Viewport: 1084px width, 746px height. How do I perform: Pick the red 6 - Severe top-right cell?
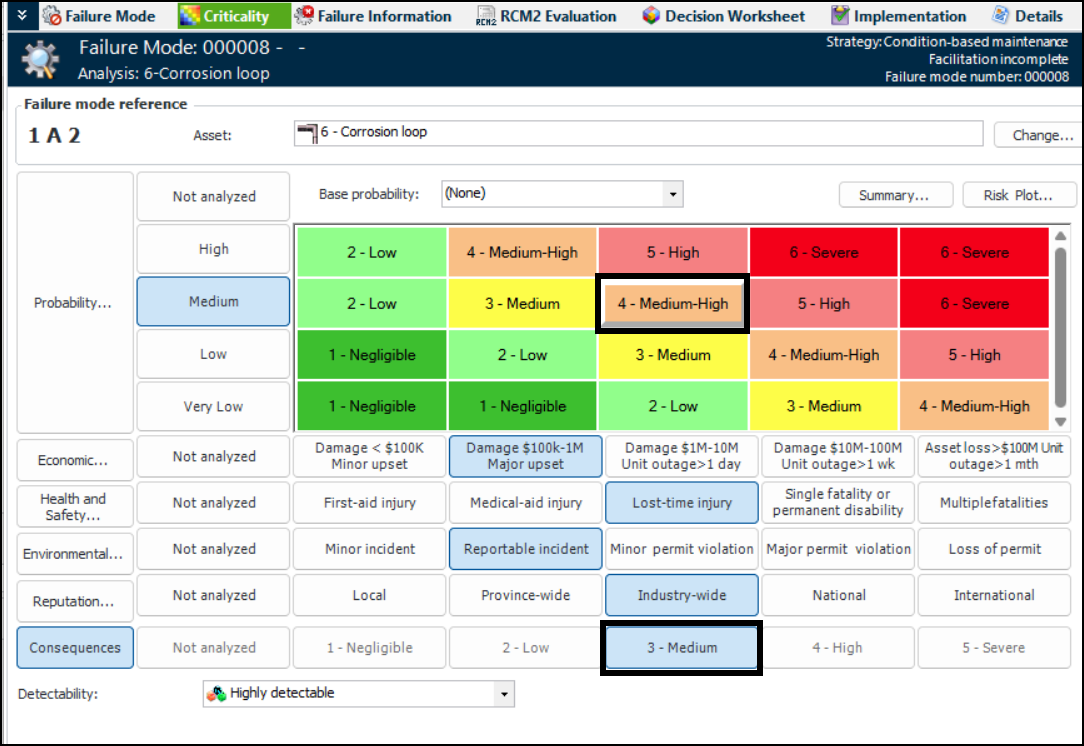pos(973,253)
